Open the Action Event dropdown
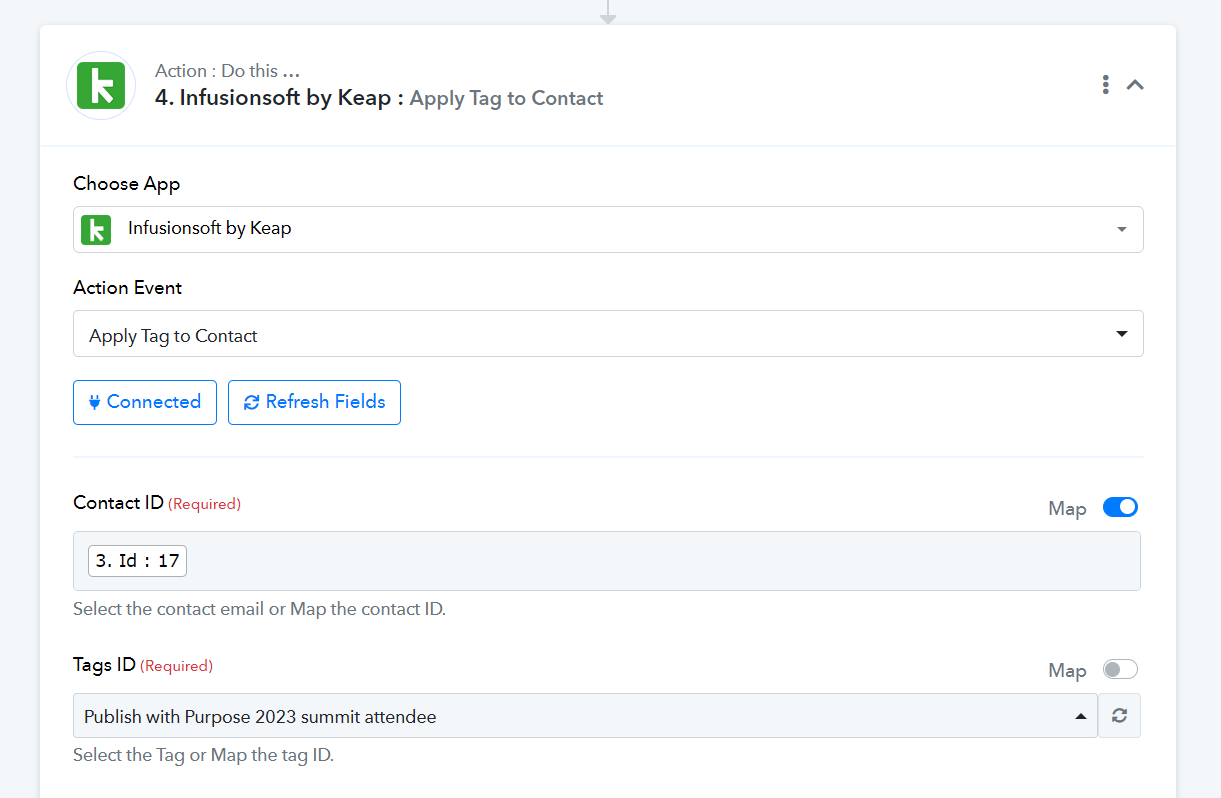1221x798 pixels. [x=608, y=334]
